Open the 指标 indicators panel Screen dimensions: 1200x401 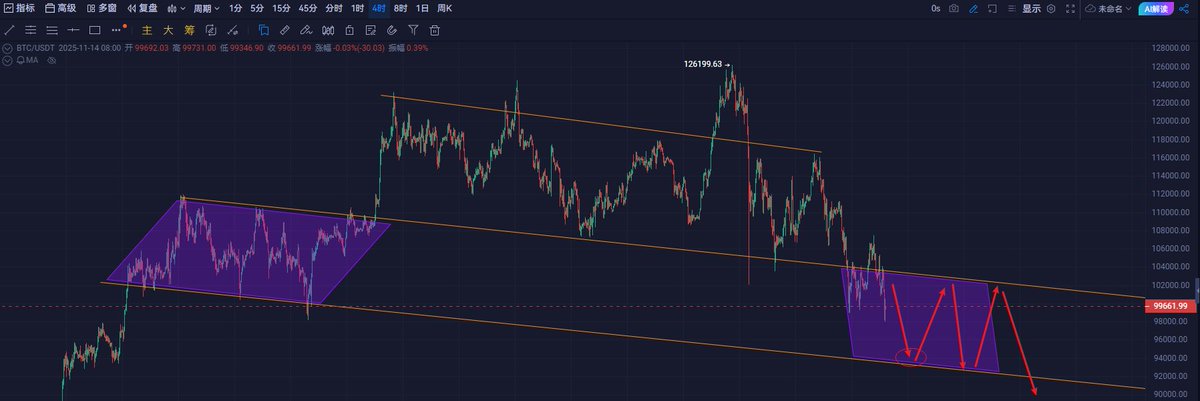pos(20,8)
